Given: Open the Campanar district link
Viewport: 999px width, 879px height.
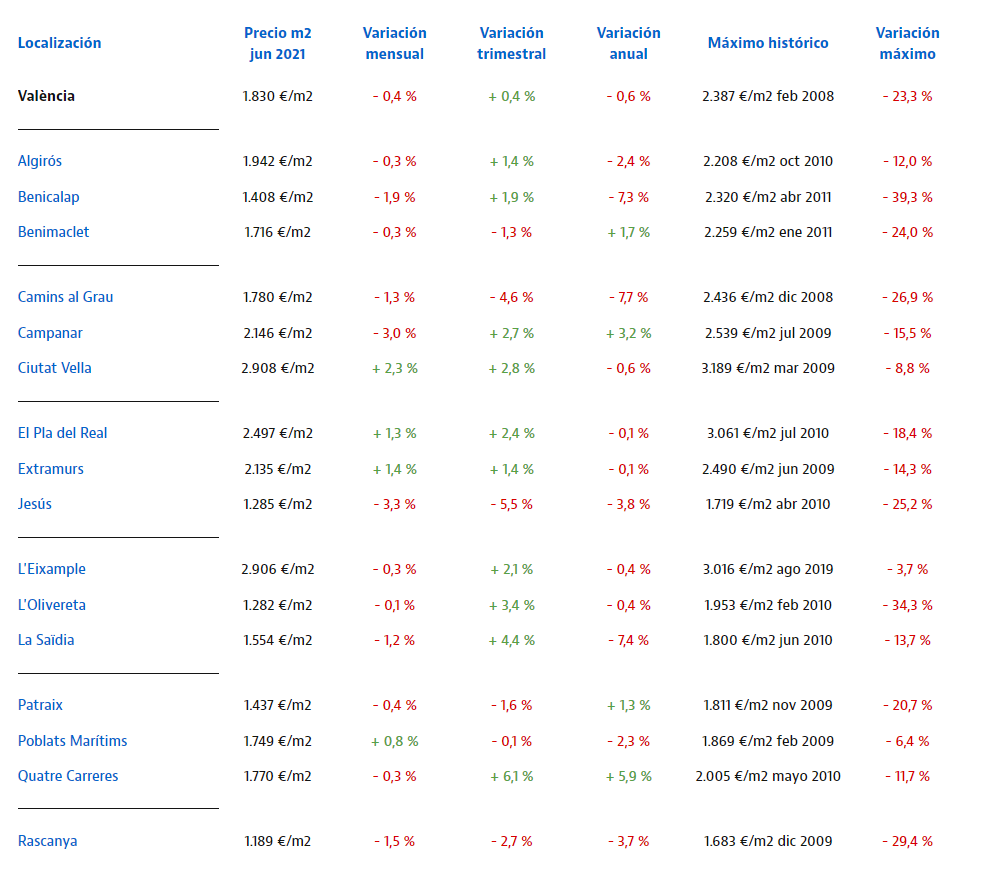Looking at the screenshot, I should (50, 333).
